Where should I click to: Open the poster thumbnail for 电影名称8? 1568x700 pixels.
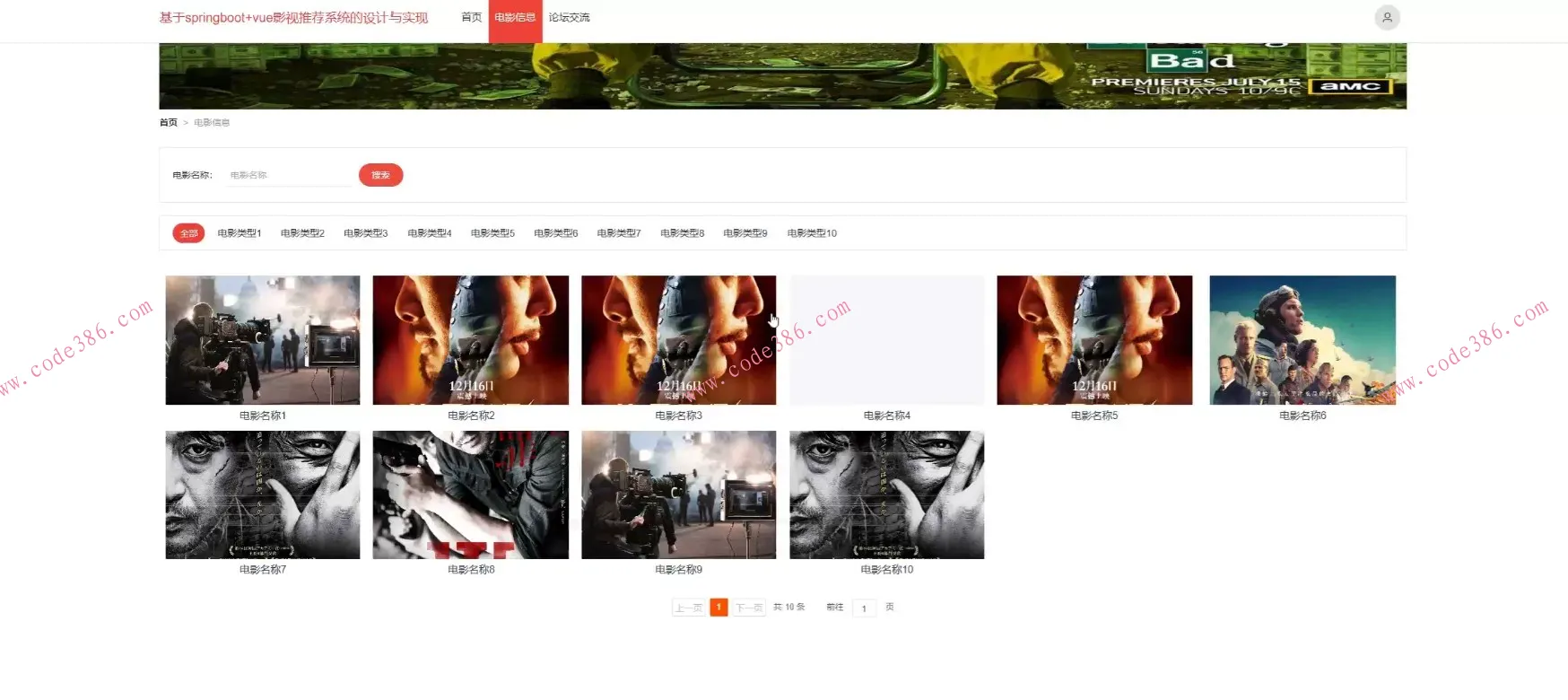(x=471, y=494)
